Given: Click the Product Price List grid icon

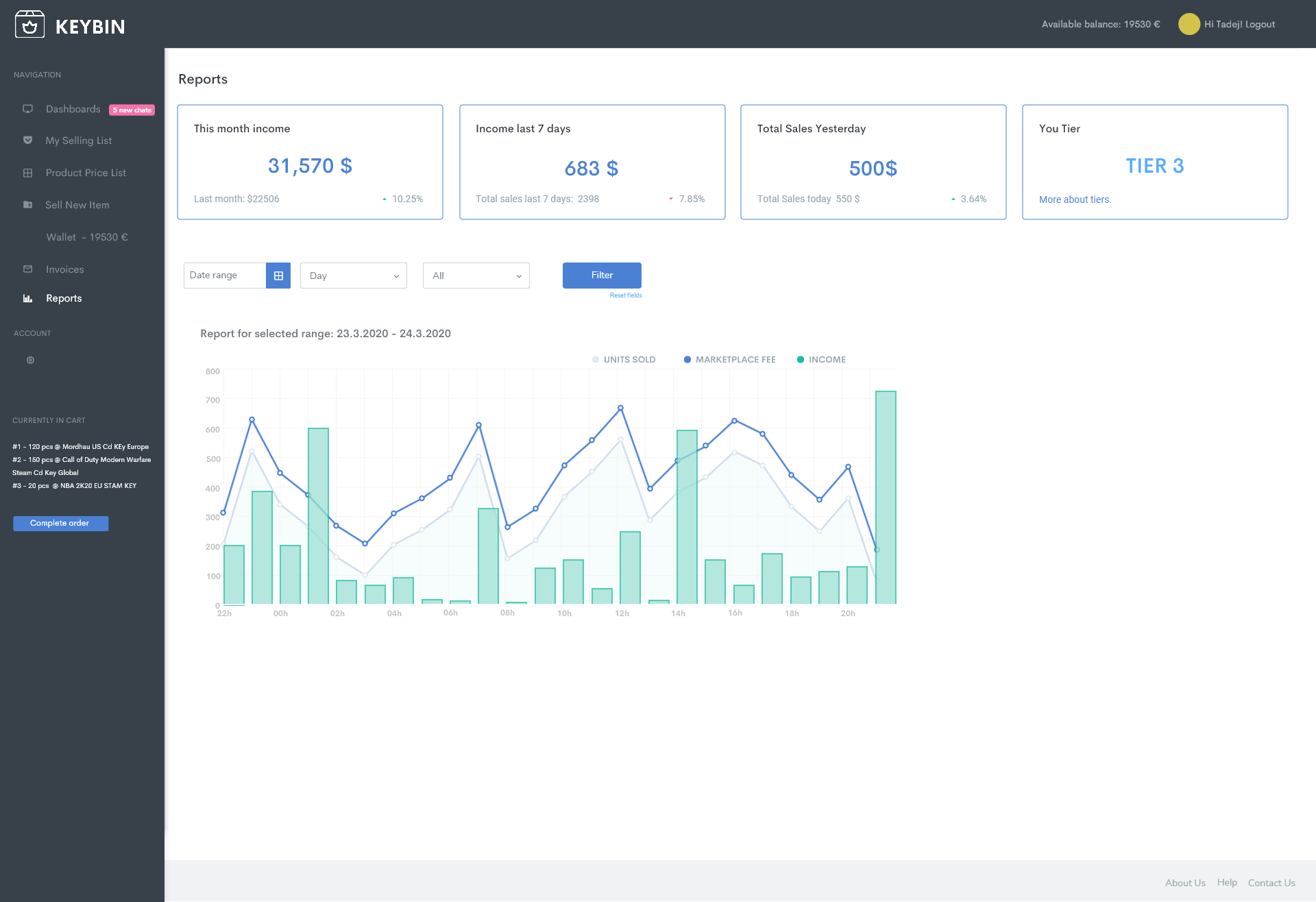Looking at the screenshot, I should tap(28, 173).
